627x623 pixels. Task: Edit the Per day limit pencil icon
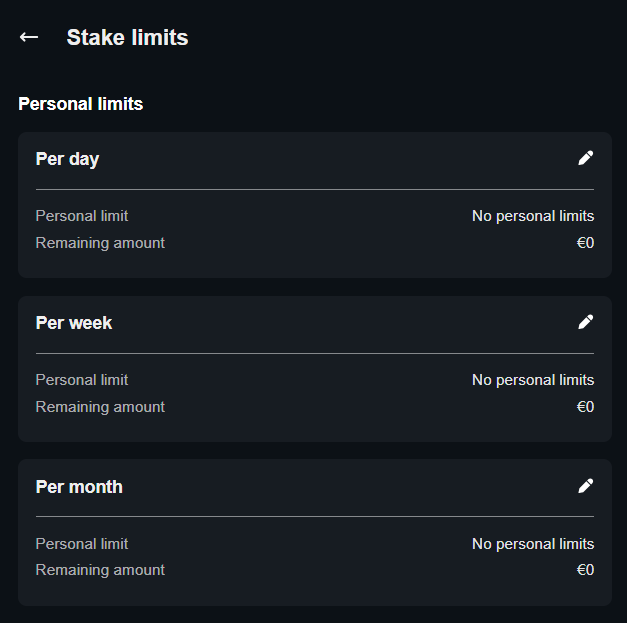tap(585, 158)
